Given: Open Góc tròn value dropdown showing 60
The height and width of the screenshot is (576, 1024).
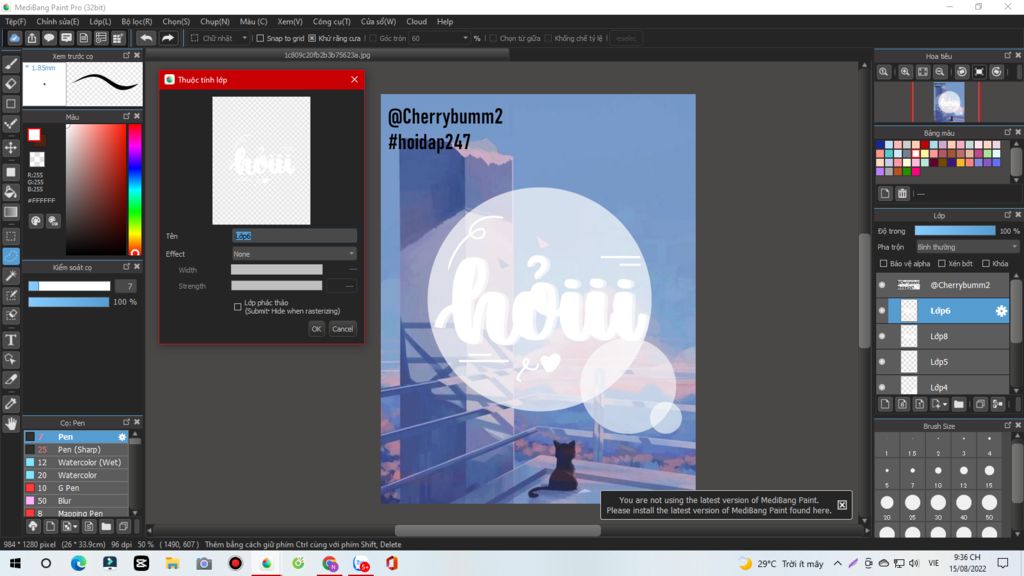Looking at the screenshot, I should pyautogui.click(x=440, y=38).
